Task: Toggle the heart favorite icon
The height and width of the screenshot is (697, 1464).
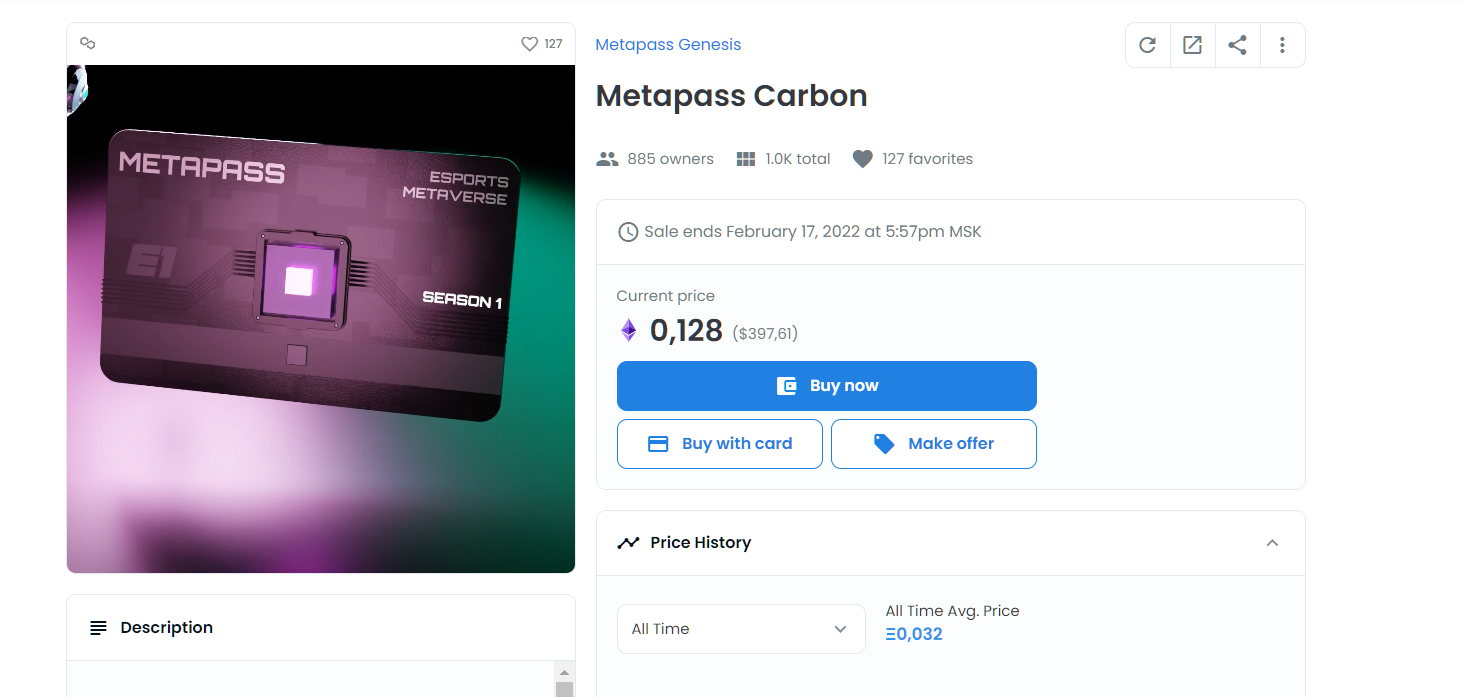Action: point(530,44)
